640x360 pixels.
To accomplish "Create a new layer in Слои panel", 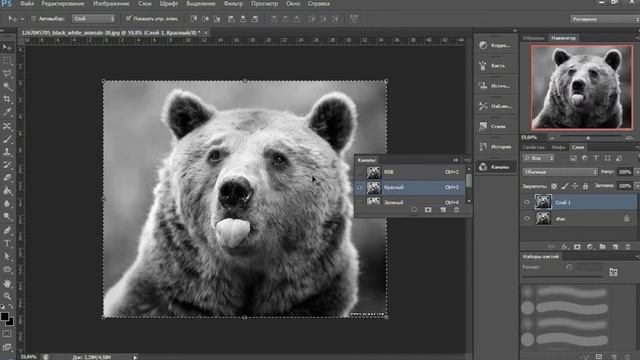I will 615,247.
